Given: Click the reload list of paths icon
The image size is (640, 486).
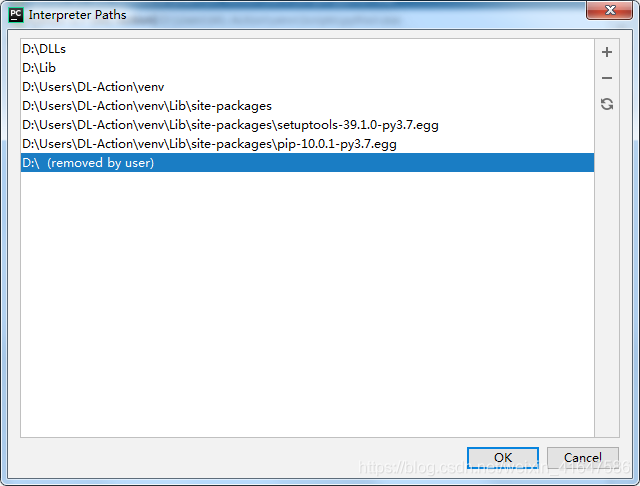Looking at the screenshot, I should 607,104.
